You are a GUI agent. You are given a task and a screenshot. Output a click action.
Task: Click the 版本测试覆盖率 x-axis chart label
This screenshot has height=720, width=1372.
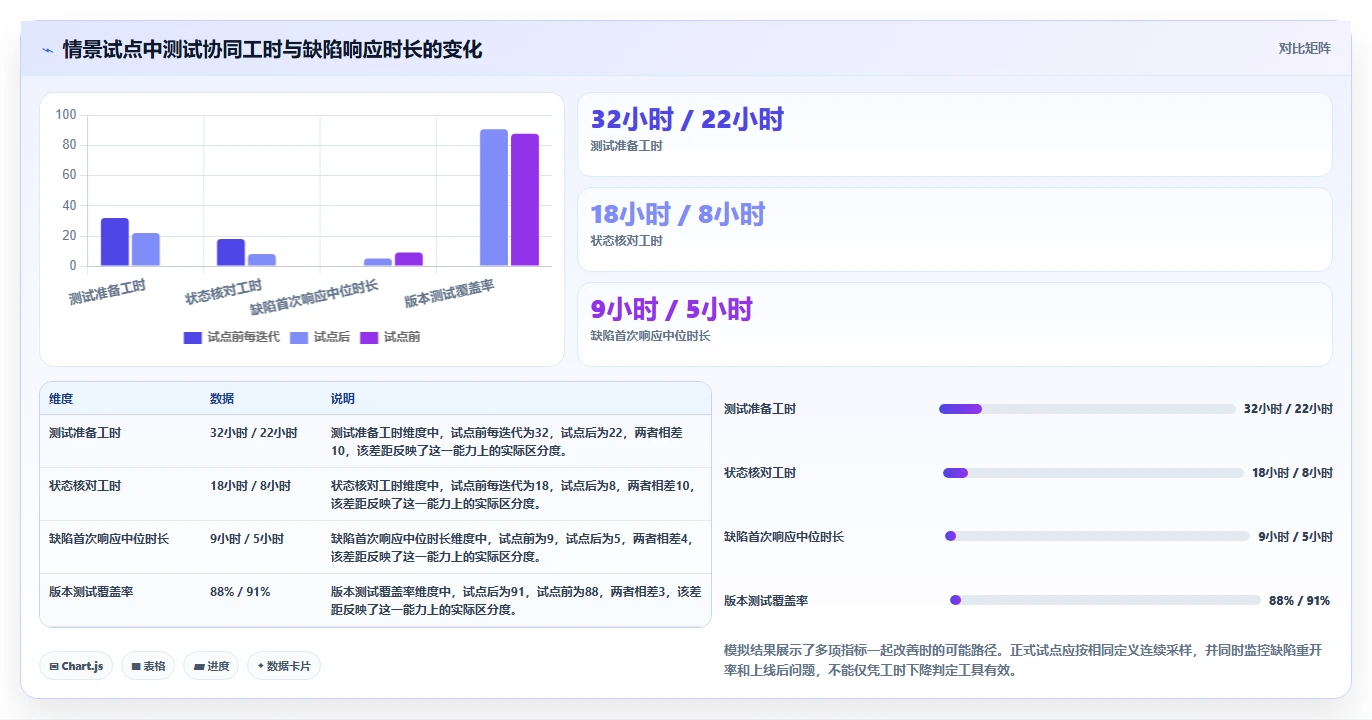450,294
